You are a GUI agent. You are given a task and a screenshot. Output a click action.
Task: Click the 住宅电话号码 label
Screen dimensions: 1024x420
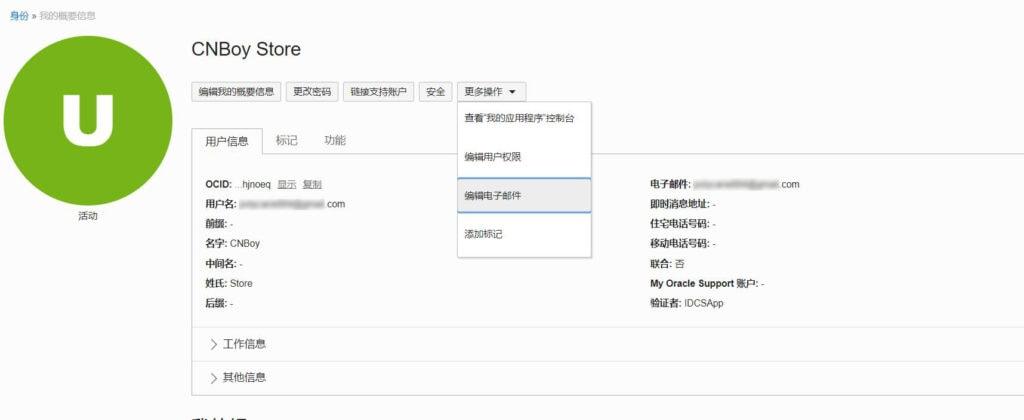click(680, 224)
